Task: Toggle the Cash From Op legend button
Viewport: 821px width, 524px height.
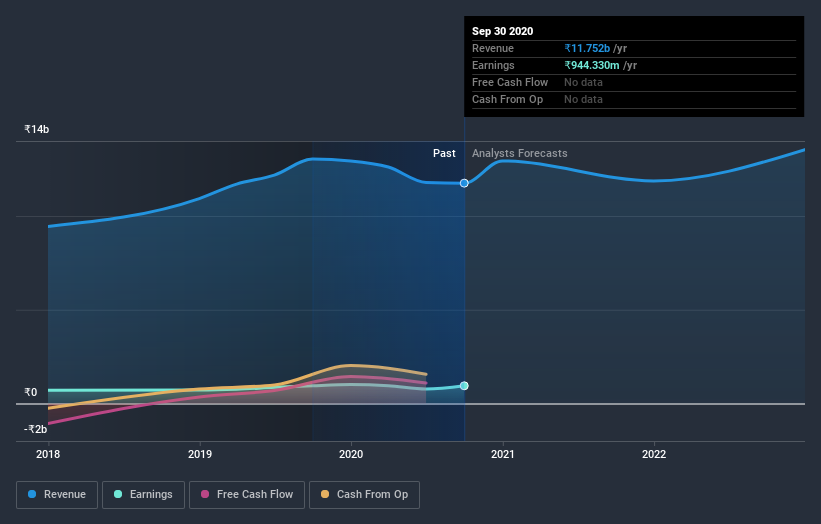Action: click(x=364, y=495)
